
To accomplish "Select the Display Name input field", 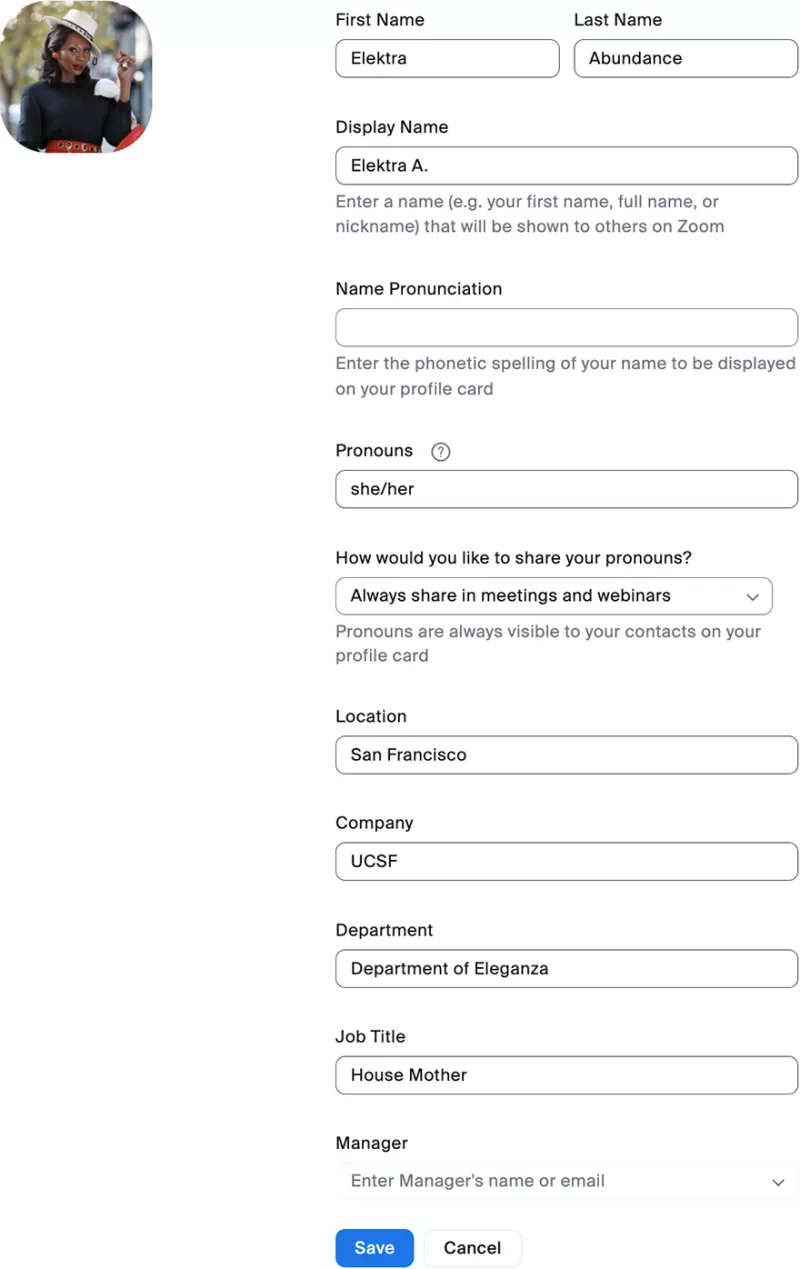I will [567, 166].
